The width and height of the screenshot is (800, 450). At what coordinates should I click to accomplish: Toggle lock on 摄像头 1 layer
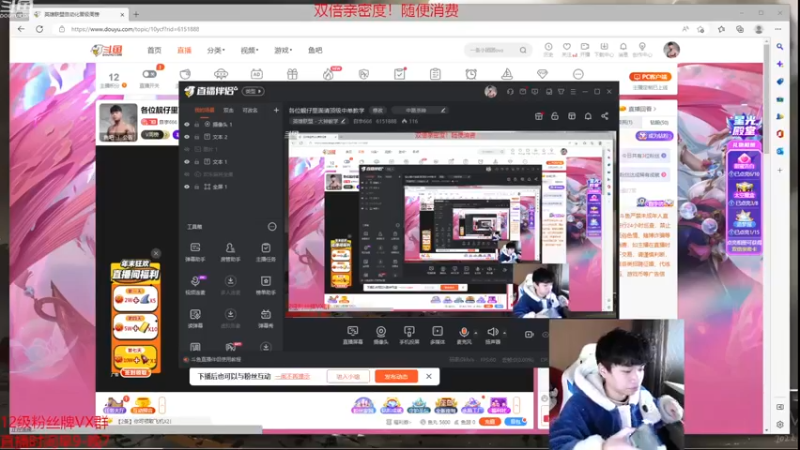click(196, 124)
